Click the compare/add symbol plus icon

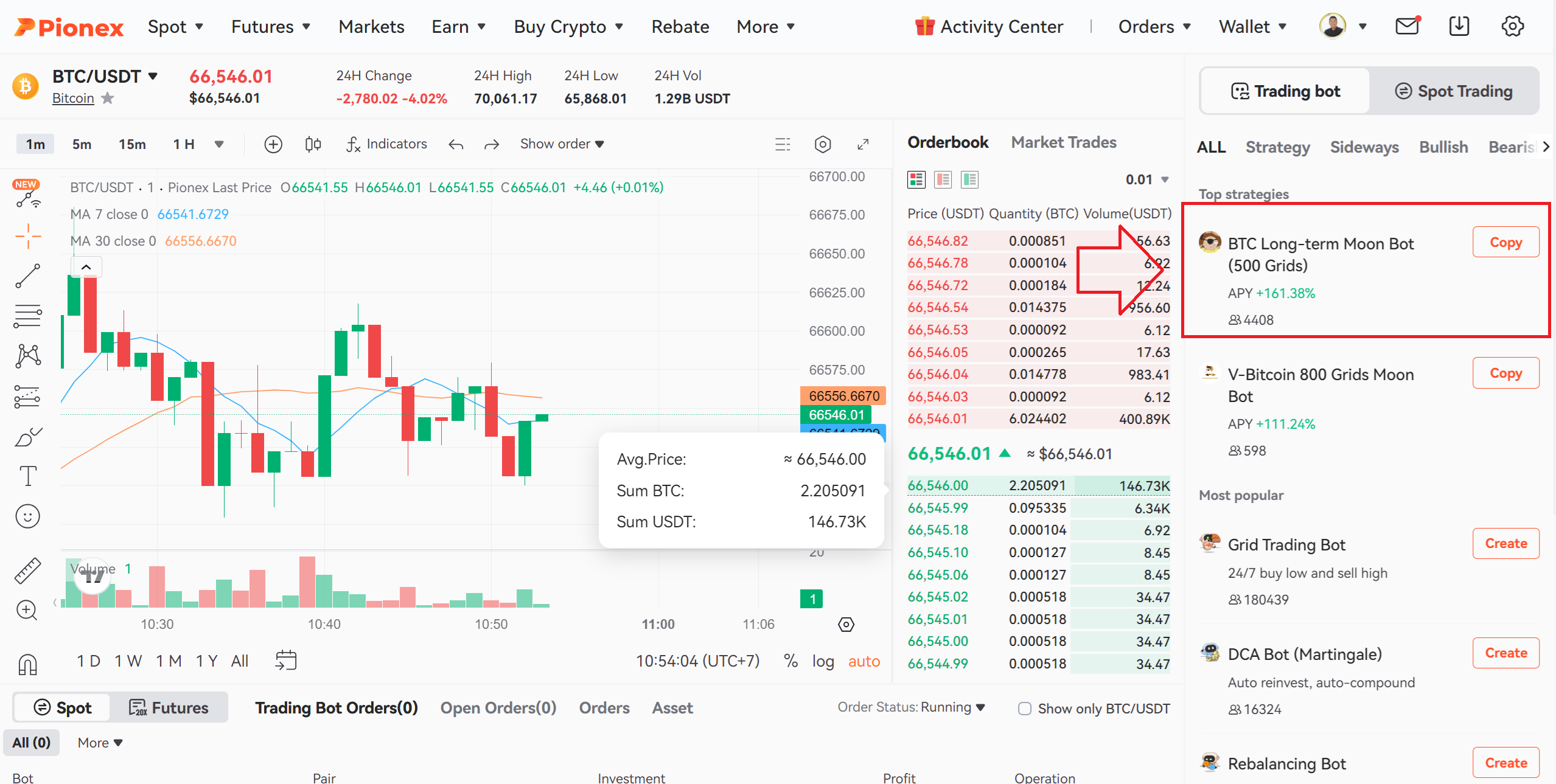pyautogui.click(x=273, y=144)
